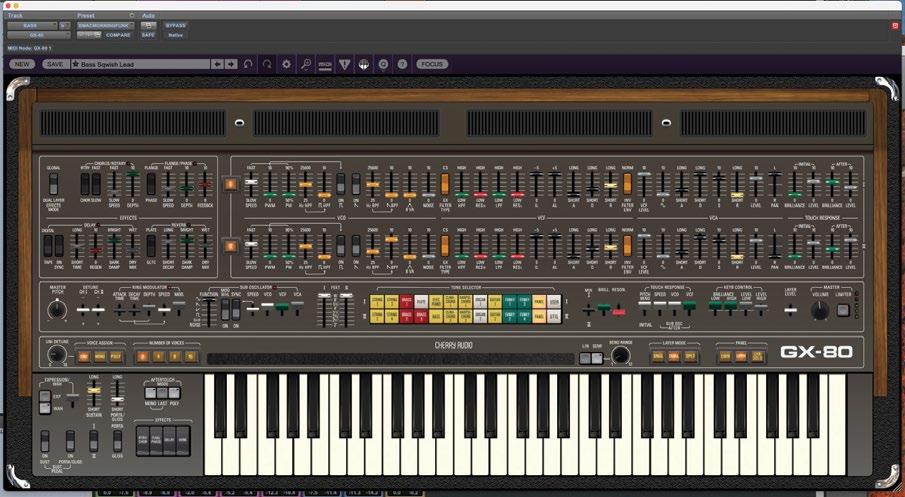Click the undo arrow icon

point(248,64)
